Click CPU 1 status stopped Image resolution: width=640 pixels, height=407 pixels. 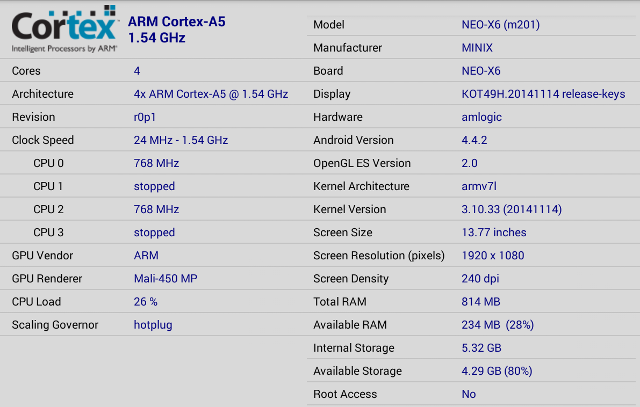(x=154, y=187)
